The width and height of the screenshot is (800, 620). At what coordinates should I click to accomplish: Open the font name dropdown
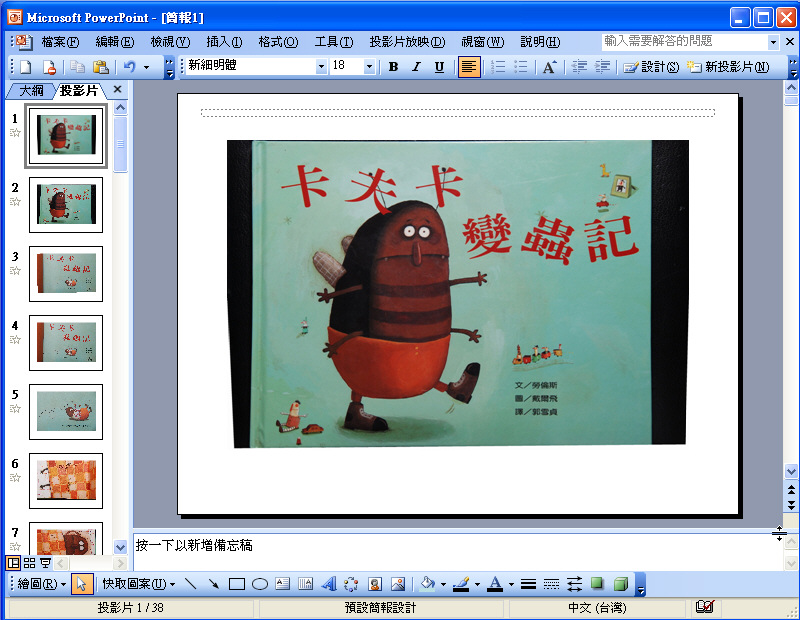321,66
